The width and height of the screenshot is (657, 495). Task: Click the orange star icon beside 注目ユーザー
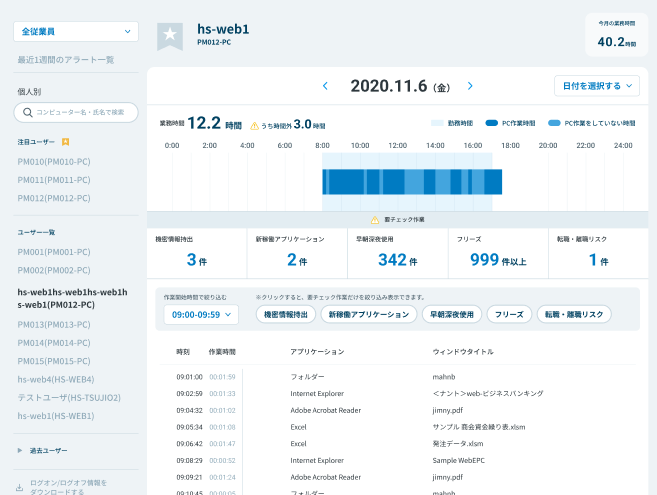[65, 142]
